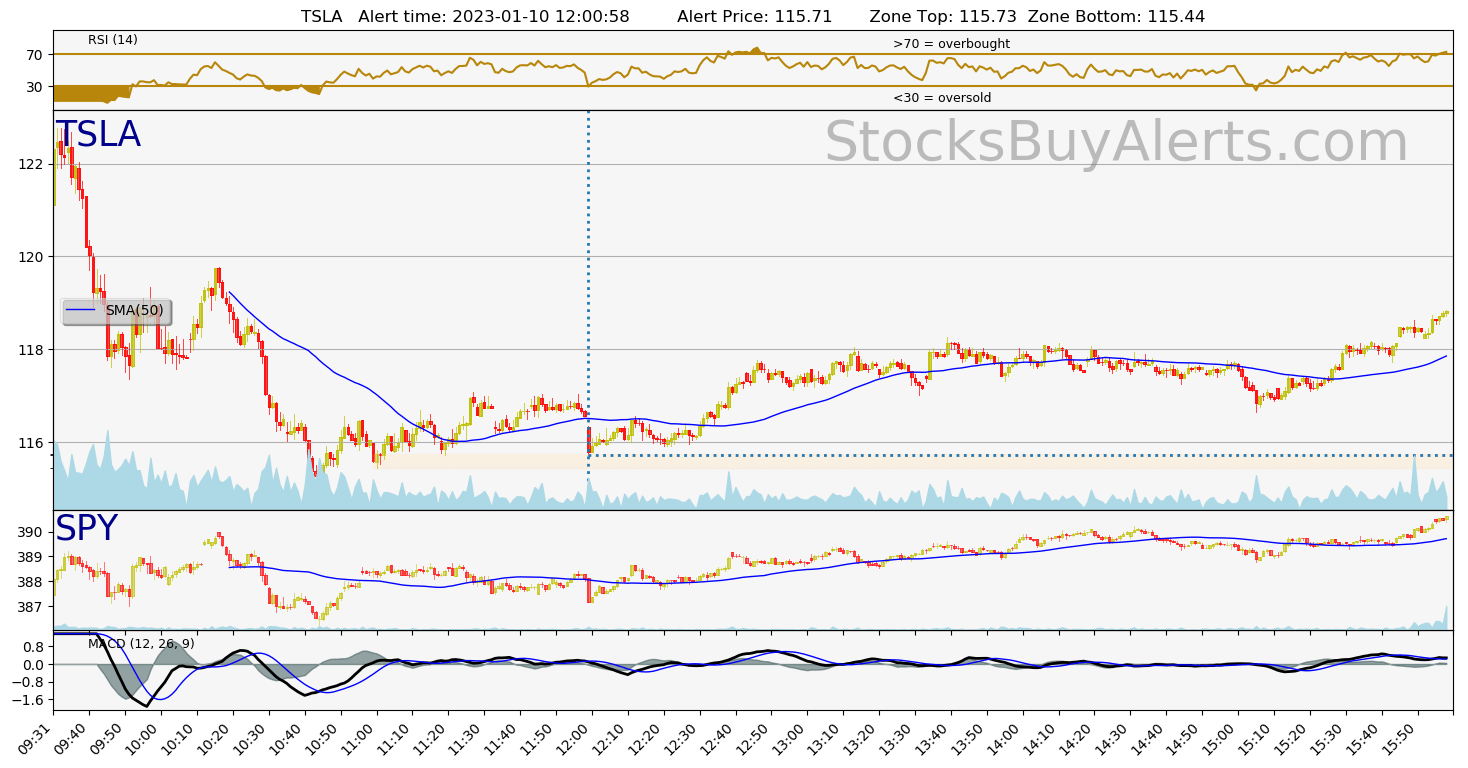Click the TSLA price axis label 122

pos(31,164)
